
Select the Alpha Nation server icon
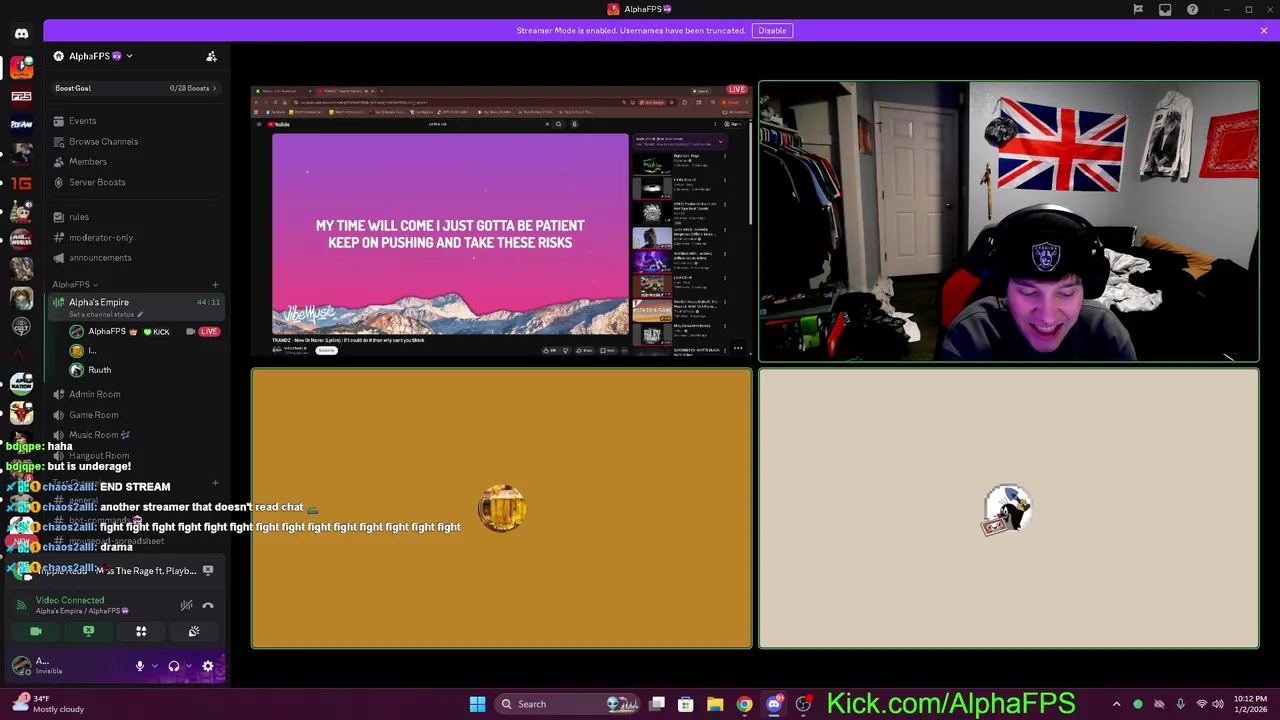(21, 383)
